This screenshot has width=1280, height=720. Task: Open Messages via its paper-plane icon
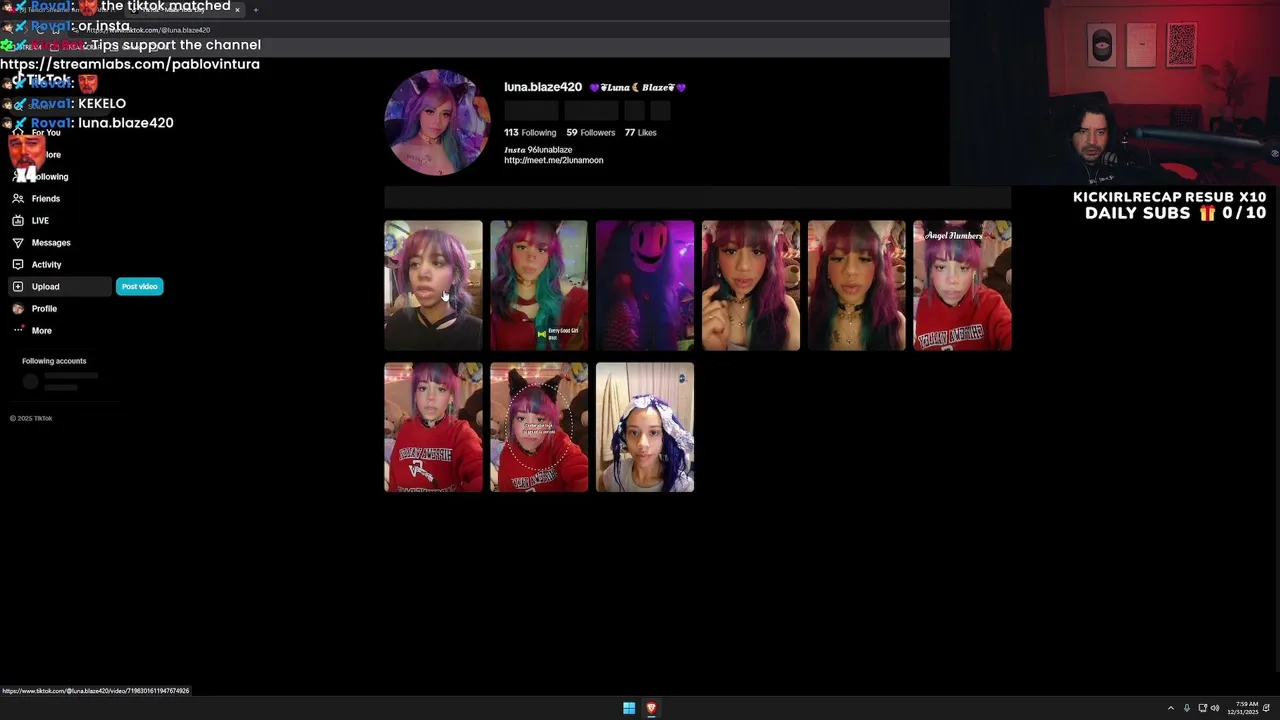tap(18, 243)
